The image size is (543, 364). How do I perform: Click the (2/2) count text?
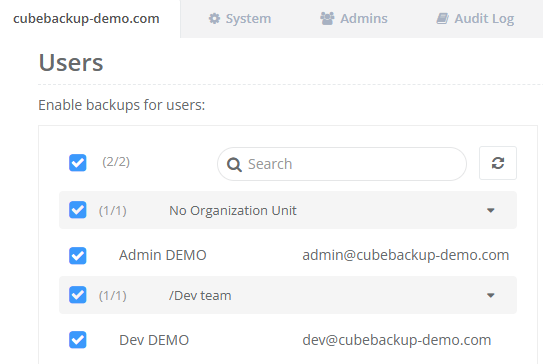point(116,162)
